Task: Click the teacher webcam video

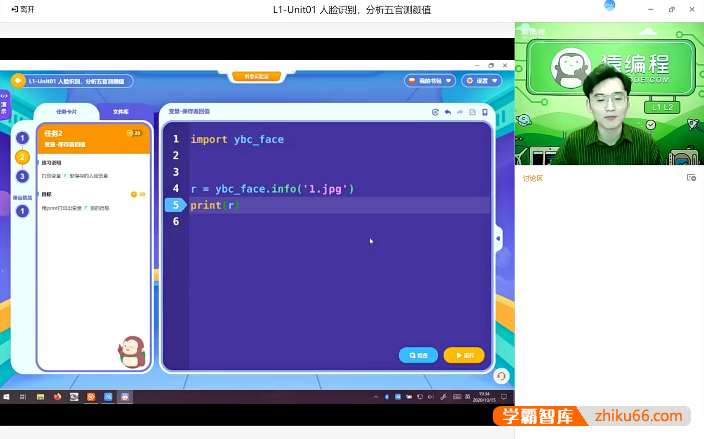Action: pyautogui.click(x=609, y=93)
